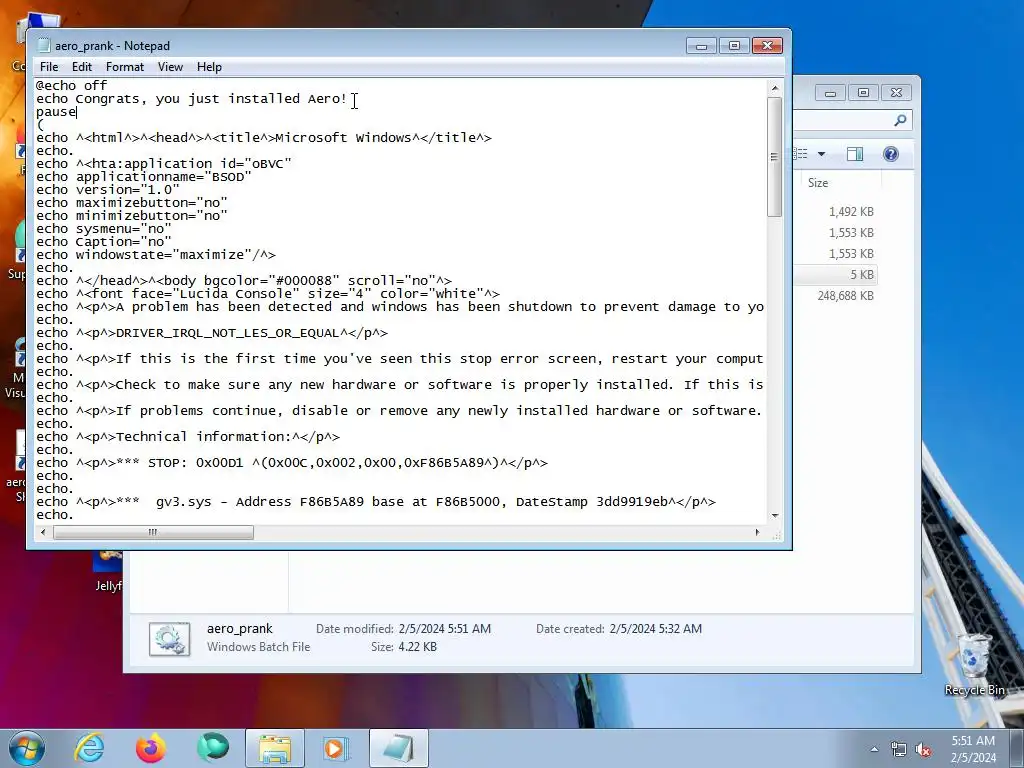The width and height of the screenshot is (1024, 768).
Task: Maximize the Explorer window behind Notepad
Action: (863, 93)
